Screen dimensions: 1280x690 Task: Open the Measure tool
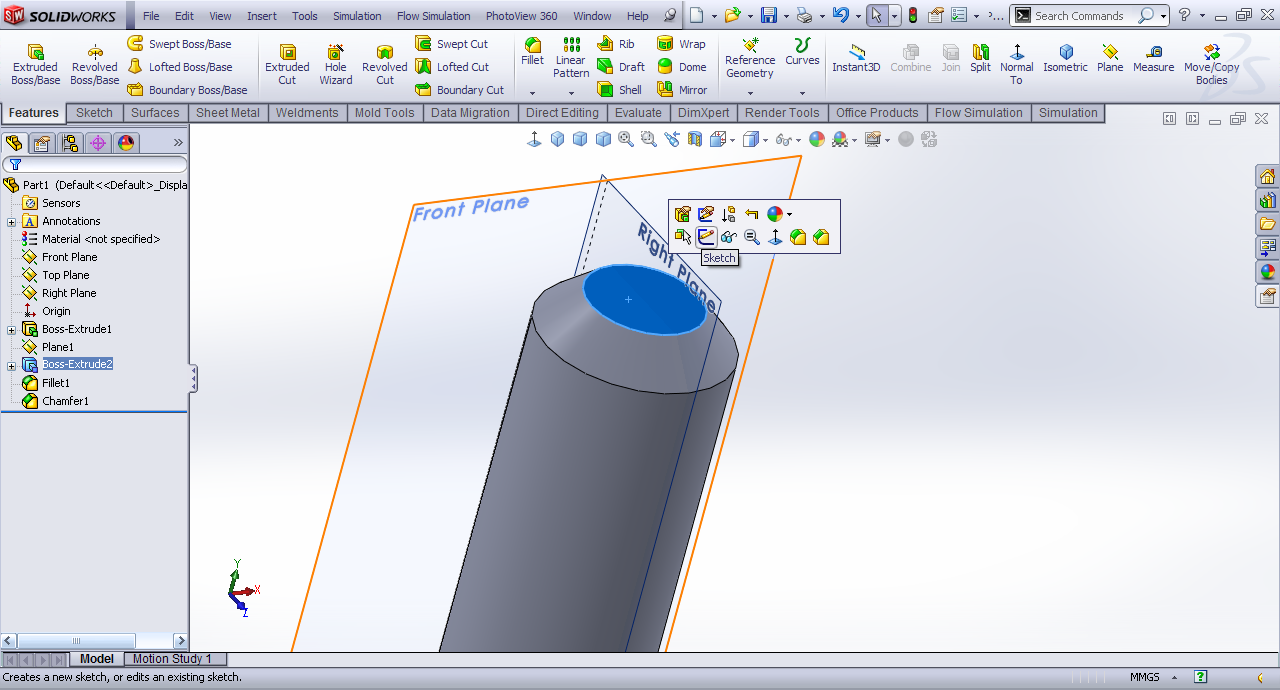point(1153,58)
